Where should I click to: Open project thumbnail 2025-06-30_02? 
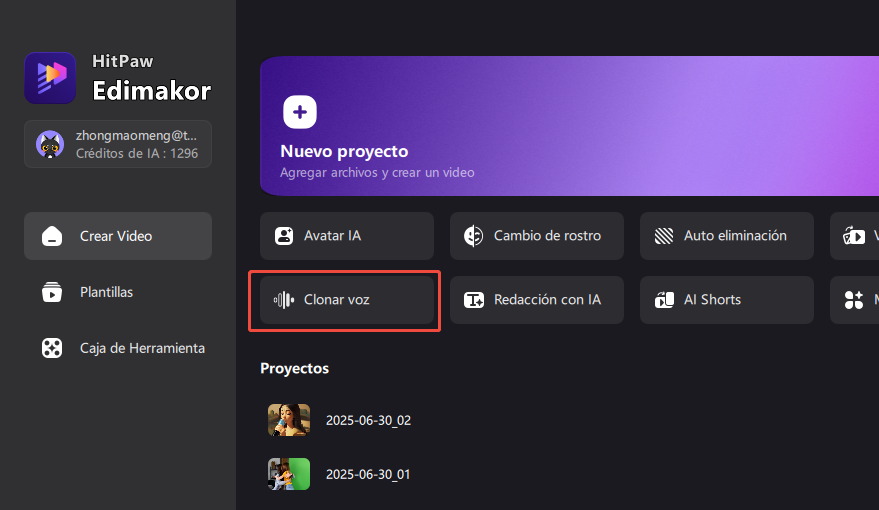(289, 420)
